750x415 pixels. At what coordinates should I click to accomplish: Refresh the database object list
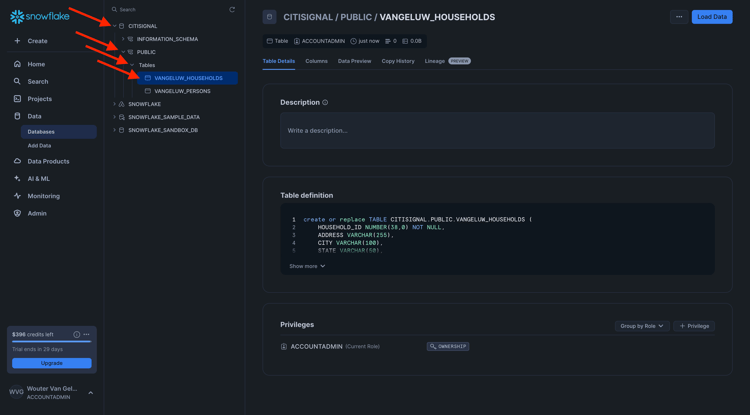point(232,10)
